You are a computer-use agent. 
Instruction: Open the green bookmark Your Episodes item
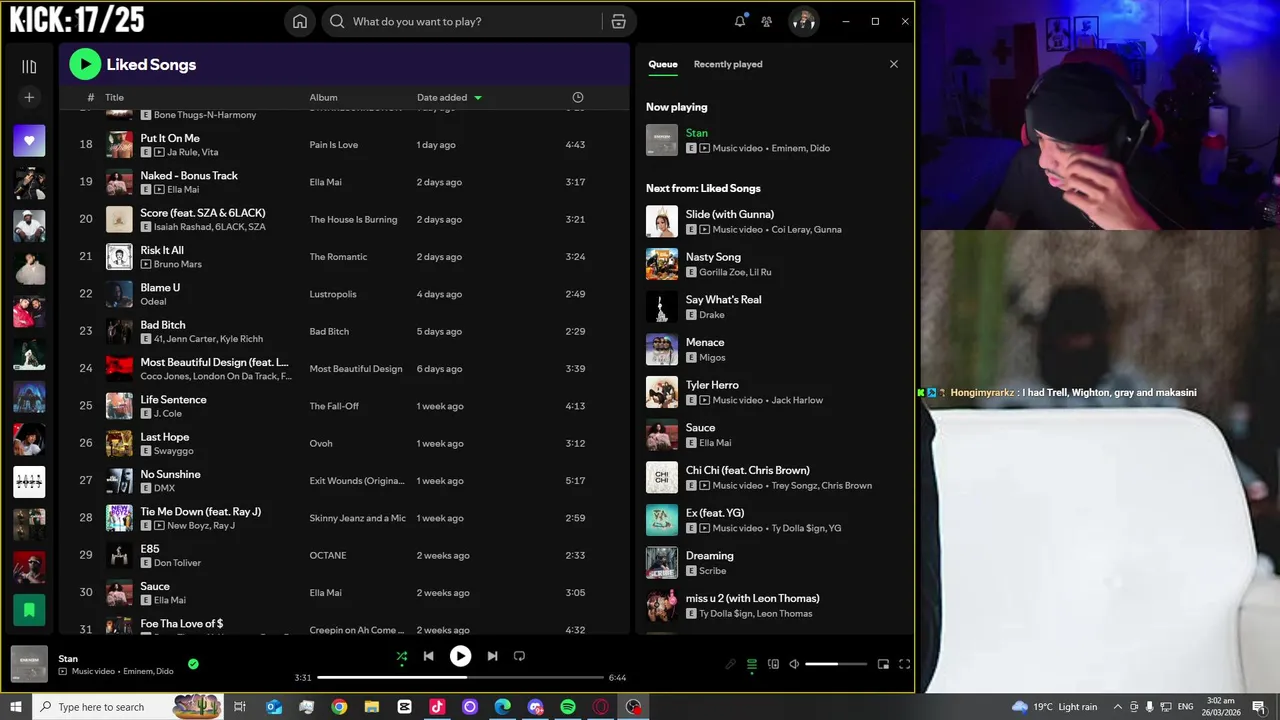pos(29,609)
